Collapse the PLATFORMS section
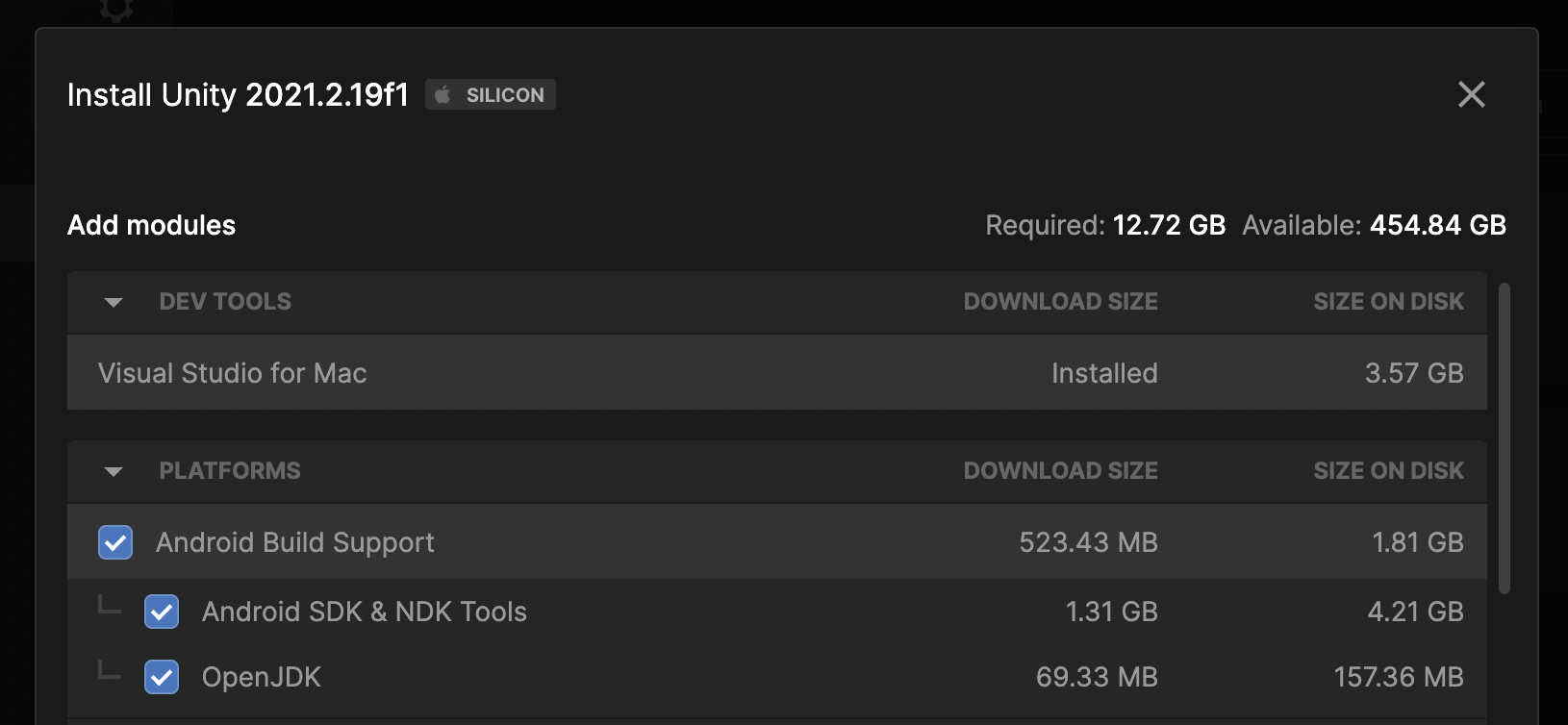Screen dimensions: 1568x725 (x=113, y=471)
